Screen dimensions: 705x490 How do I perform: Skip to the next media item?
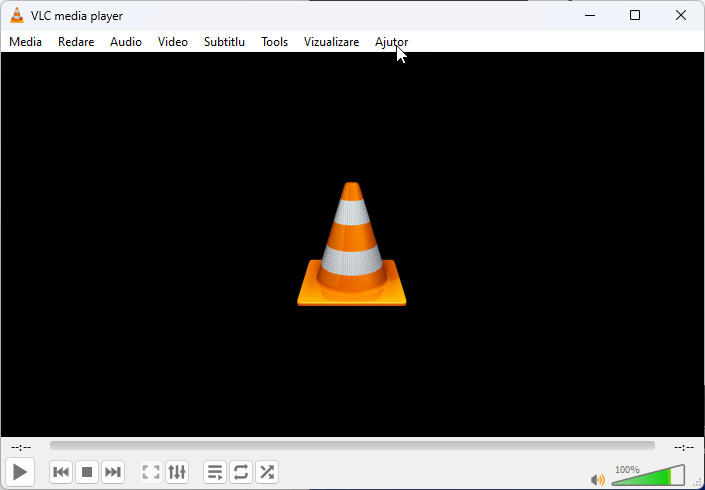[x=113, y=472]
